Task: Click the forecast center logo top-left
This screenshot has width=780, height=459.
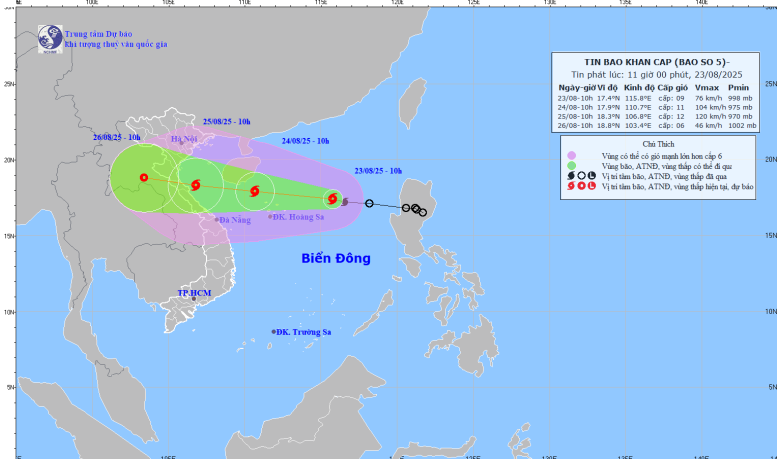Action: click(50, 38)
